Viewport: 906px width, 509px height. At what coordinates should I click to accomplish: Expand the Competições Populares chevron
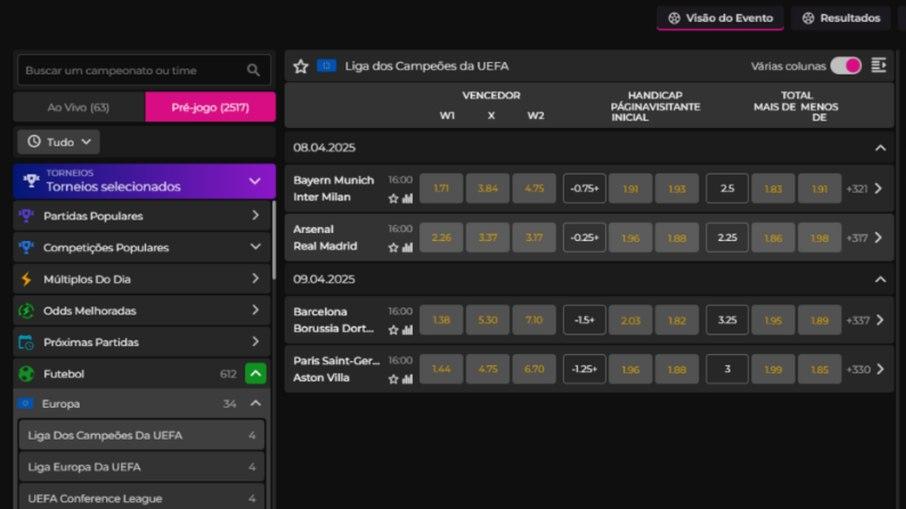pos(255,247)
